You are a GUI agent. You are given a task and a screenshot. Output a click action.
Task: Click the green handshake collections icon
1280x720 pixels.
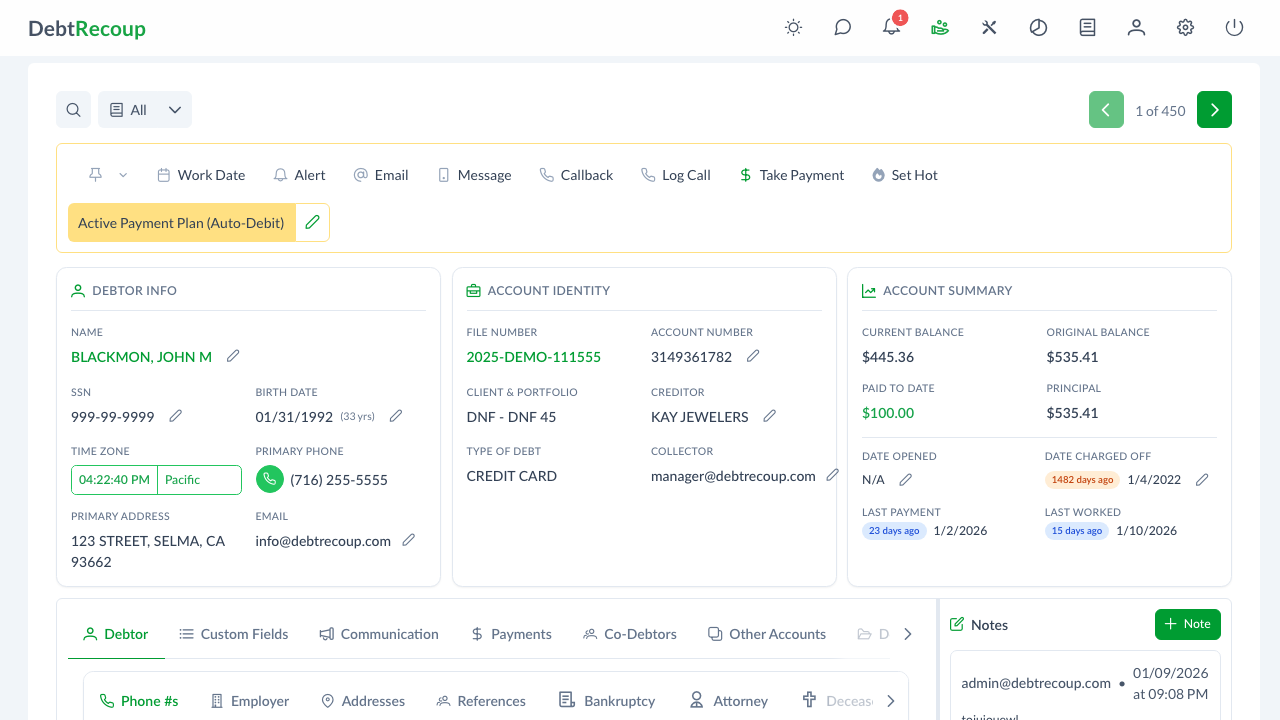(940, 27)
